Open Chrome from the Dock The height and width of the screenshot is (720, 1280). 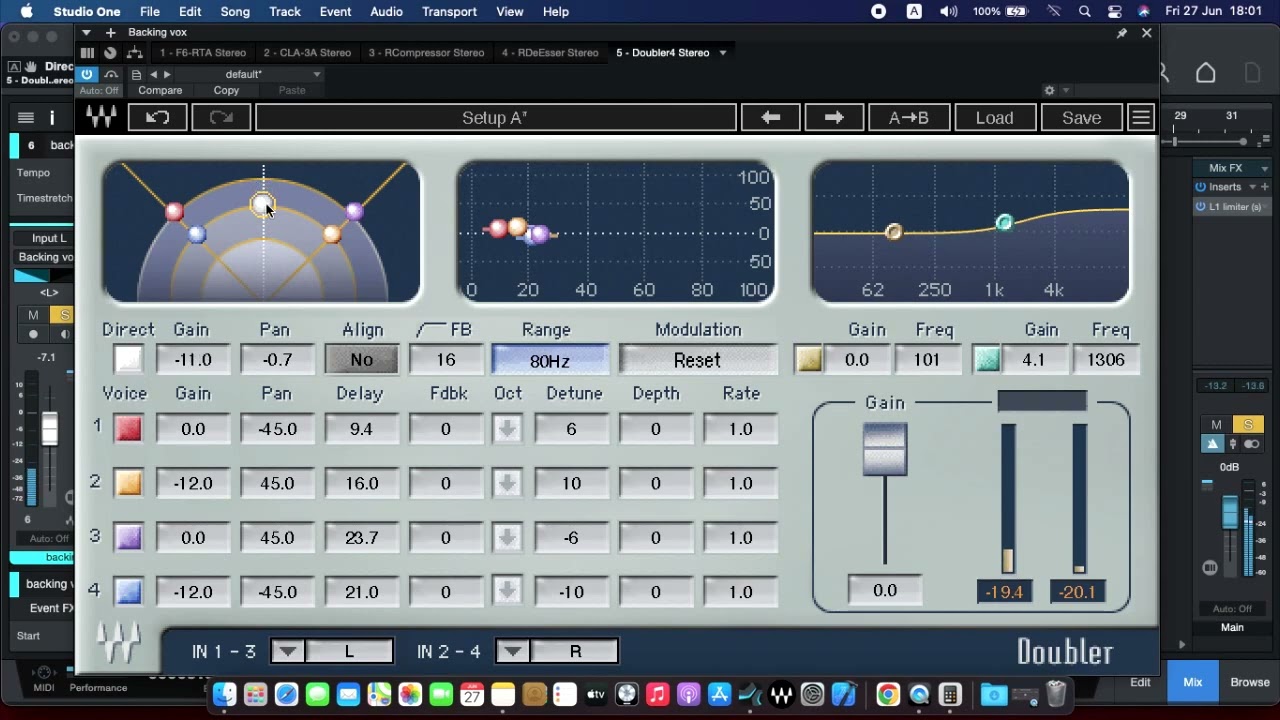[887, 694]
